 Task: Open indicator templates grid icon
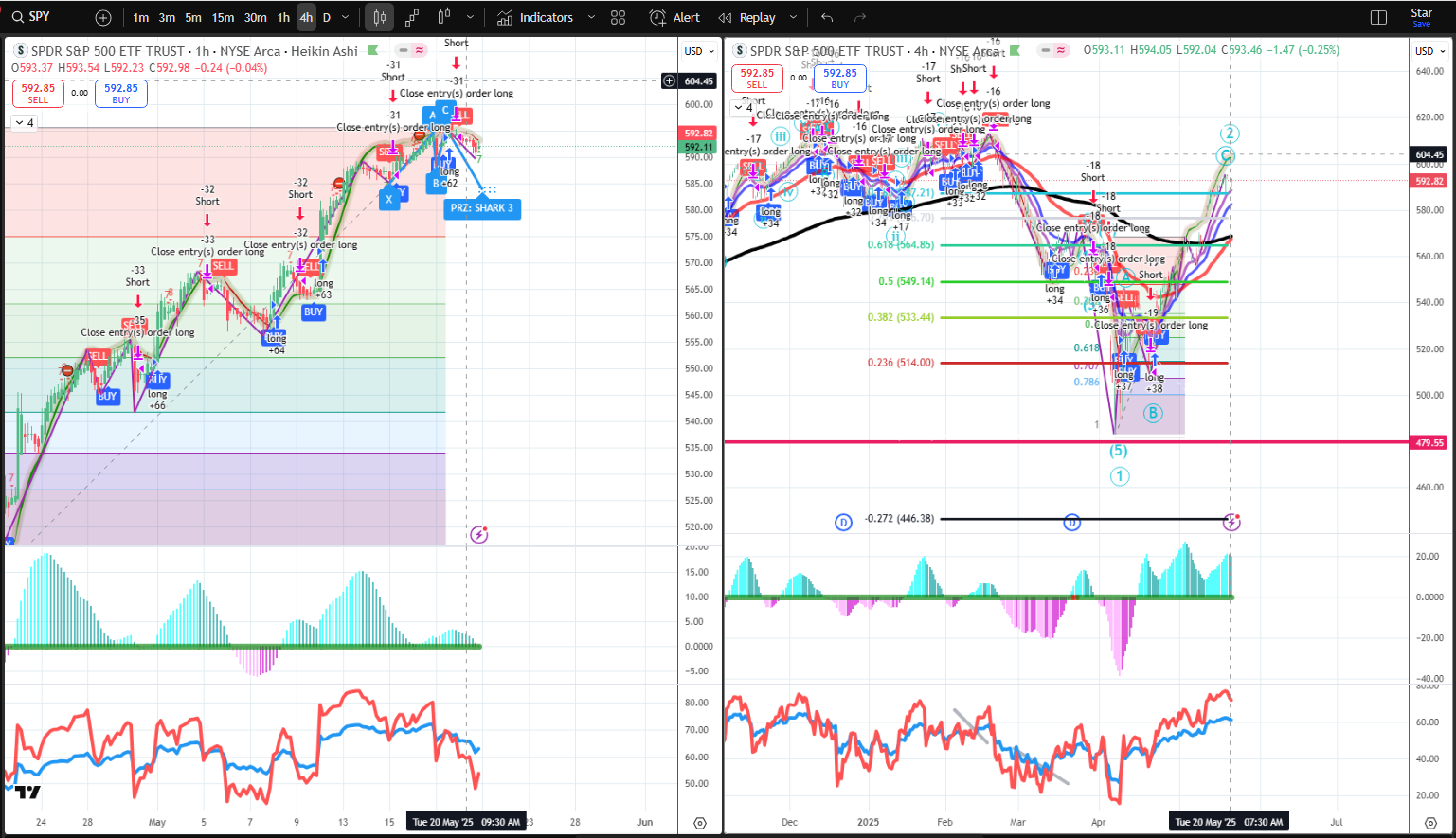pos(619,17)
